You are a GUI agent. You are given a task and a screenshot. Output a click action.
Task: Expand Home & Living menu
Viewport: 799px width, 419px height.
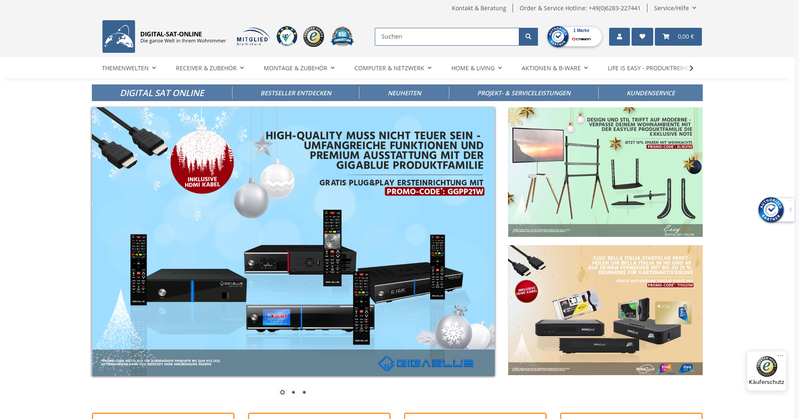[x=476, y=68]
